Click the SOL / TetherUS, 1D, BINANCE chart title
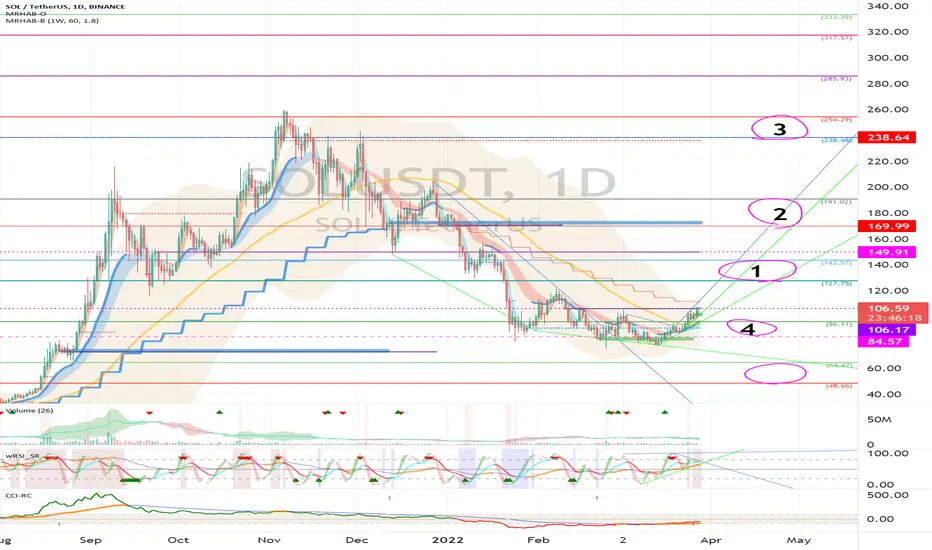This screenshot has height=550, width=932. point(65,7)
